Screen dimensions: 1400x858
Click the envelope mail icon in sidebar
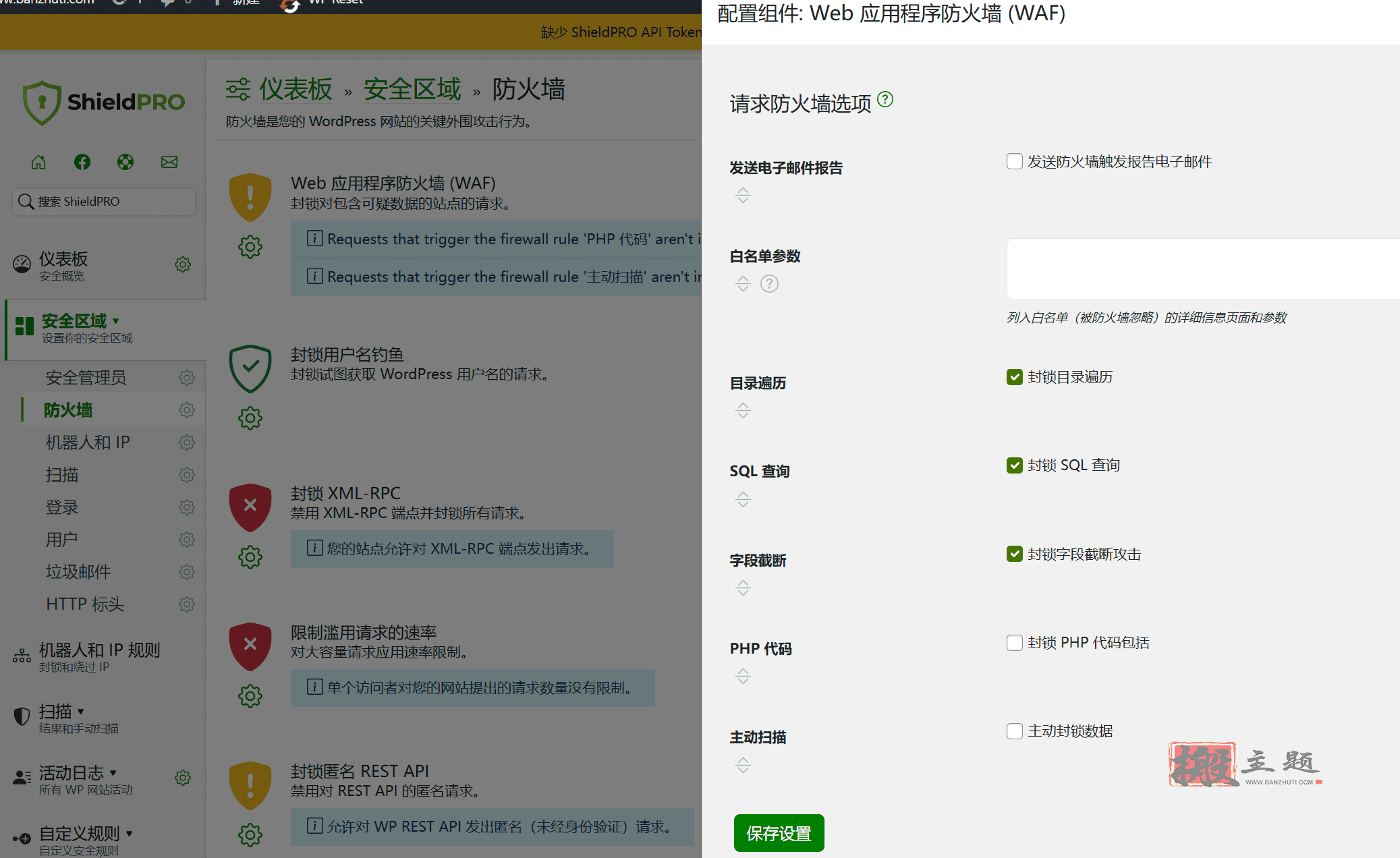169,162
